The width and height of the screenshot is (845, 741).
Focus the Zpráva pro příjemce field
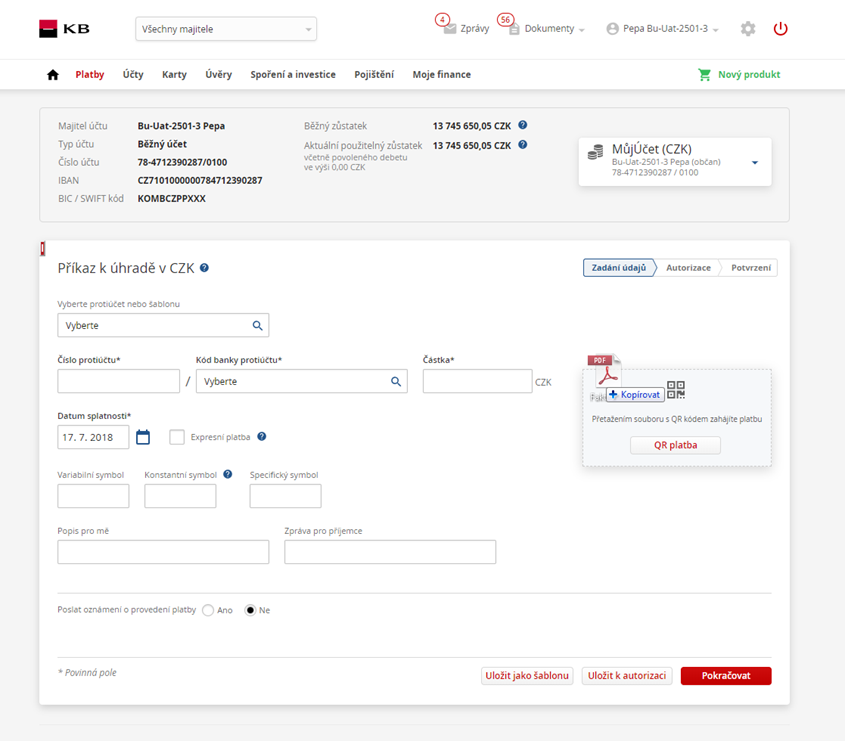point(390,552)
